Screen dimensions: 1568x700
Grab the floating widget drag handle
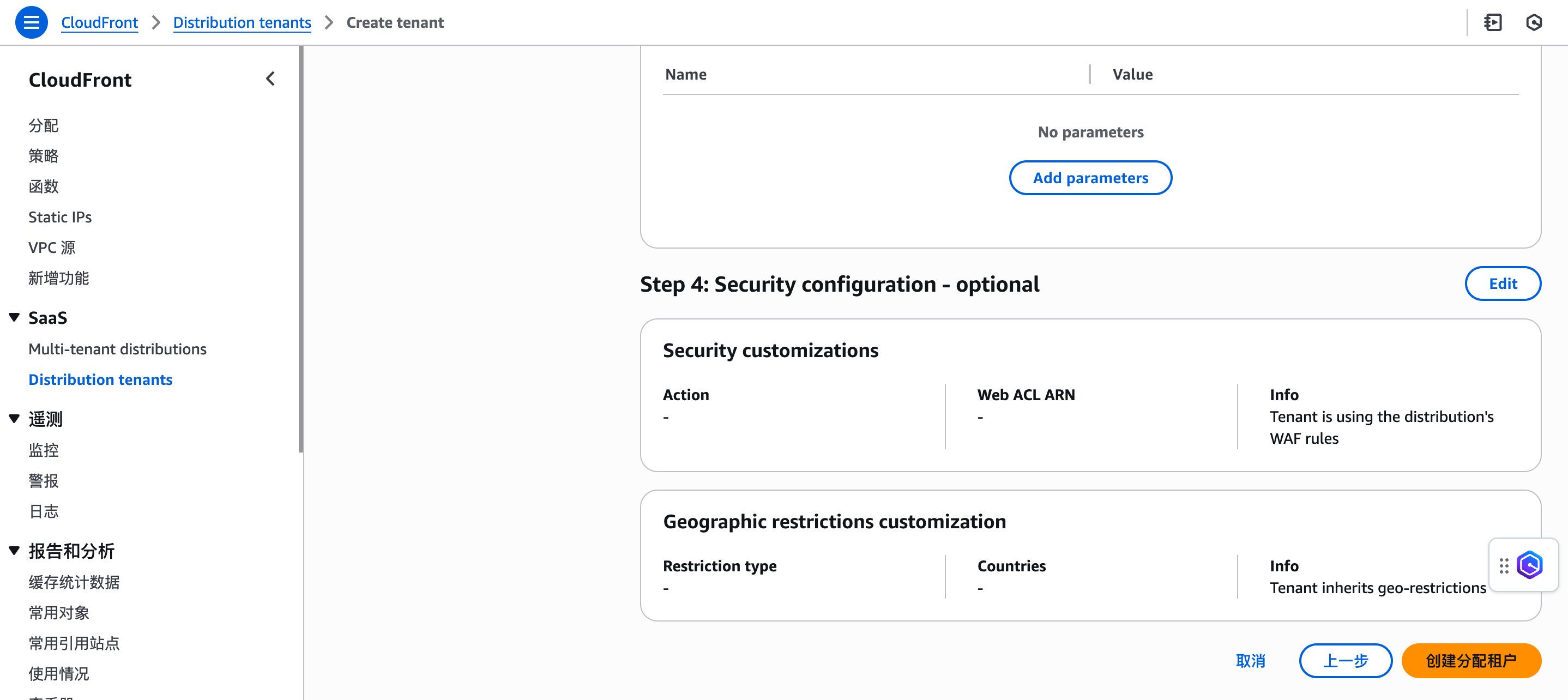coord(1504,565)
